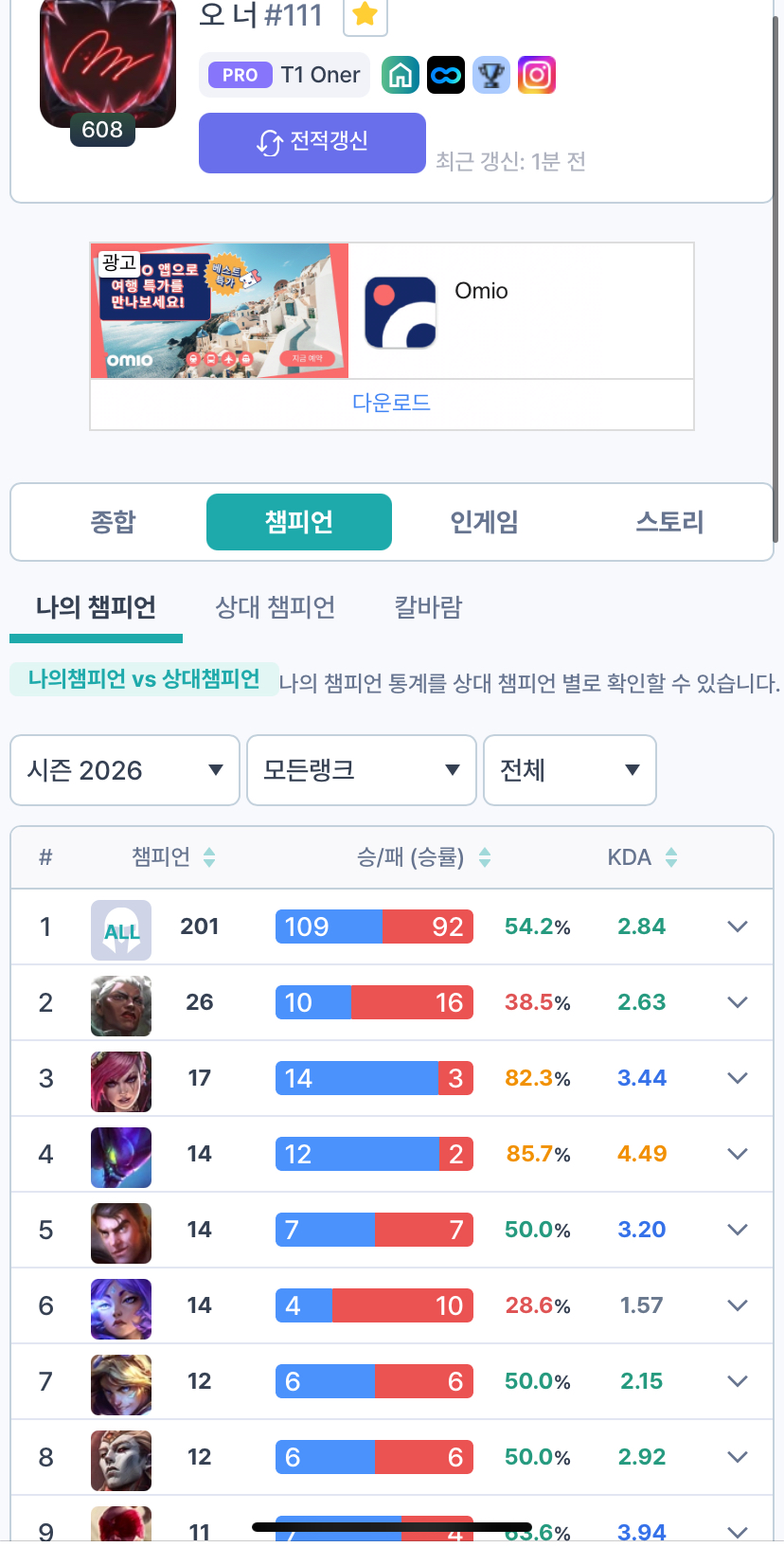The height and width of the screenshot is (1547, 784).
Task: Open the trophy icon link
Action: click(x=491, y=75)
